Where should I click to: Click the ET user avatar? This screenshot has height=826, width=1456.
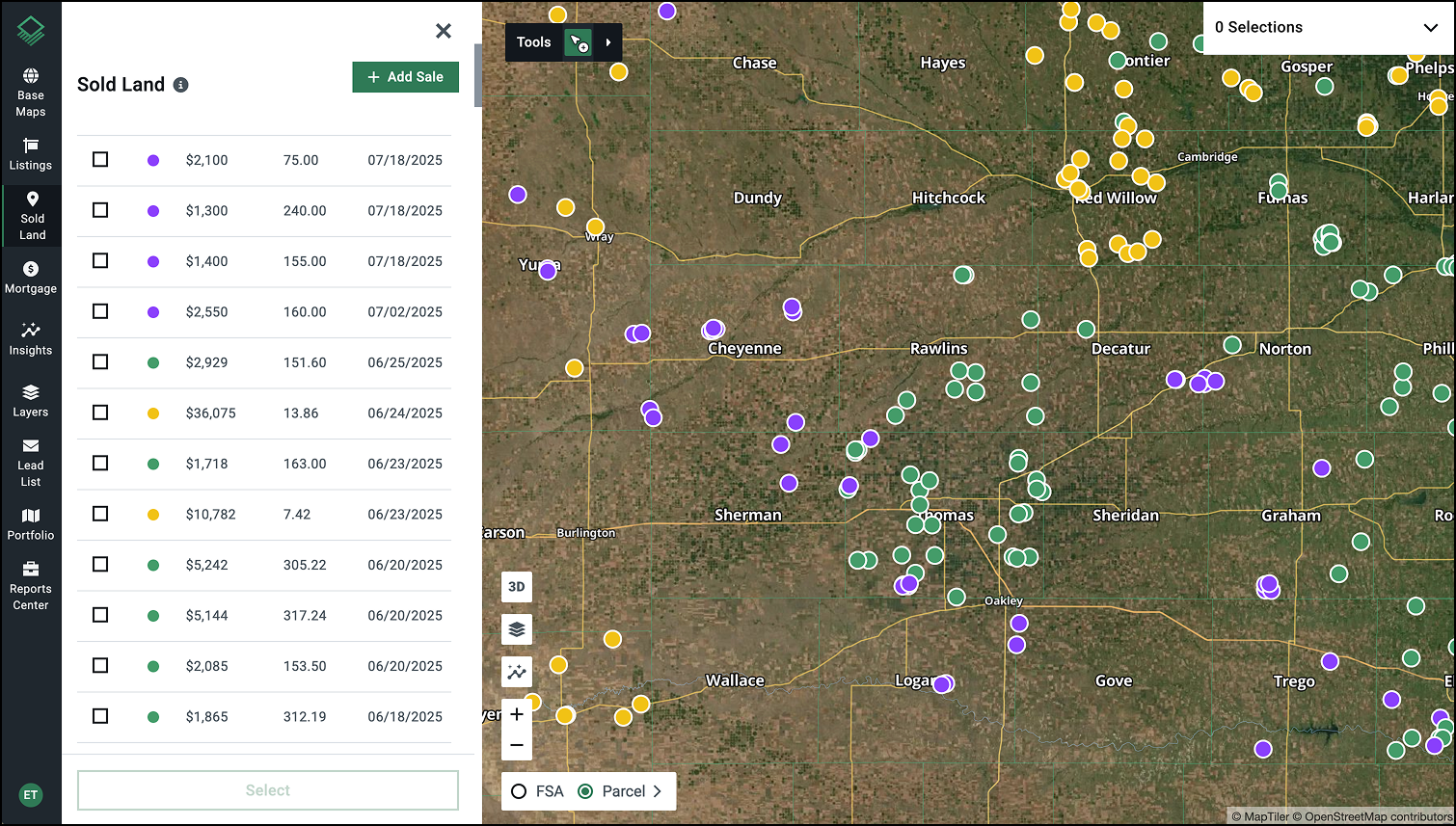pos(31,795)
